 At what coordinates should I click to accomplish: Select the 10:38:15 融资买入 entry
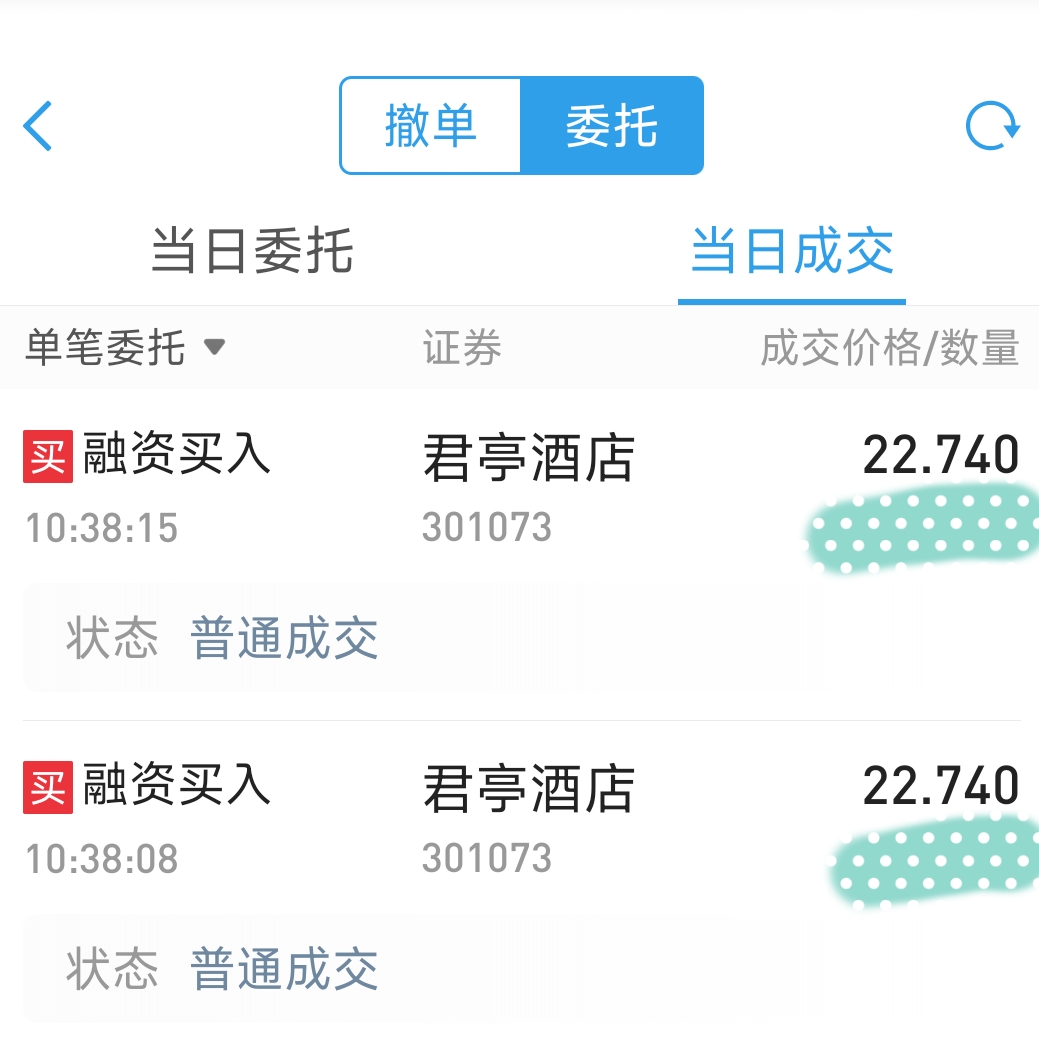521,553
